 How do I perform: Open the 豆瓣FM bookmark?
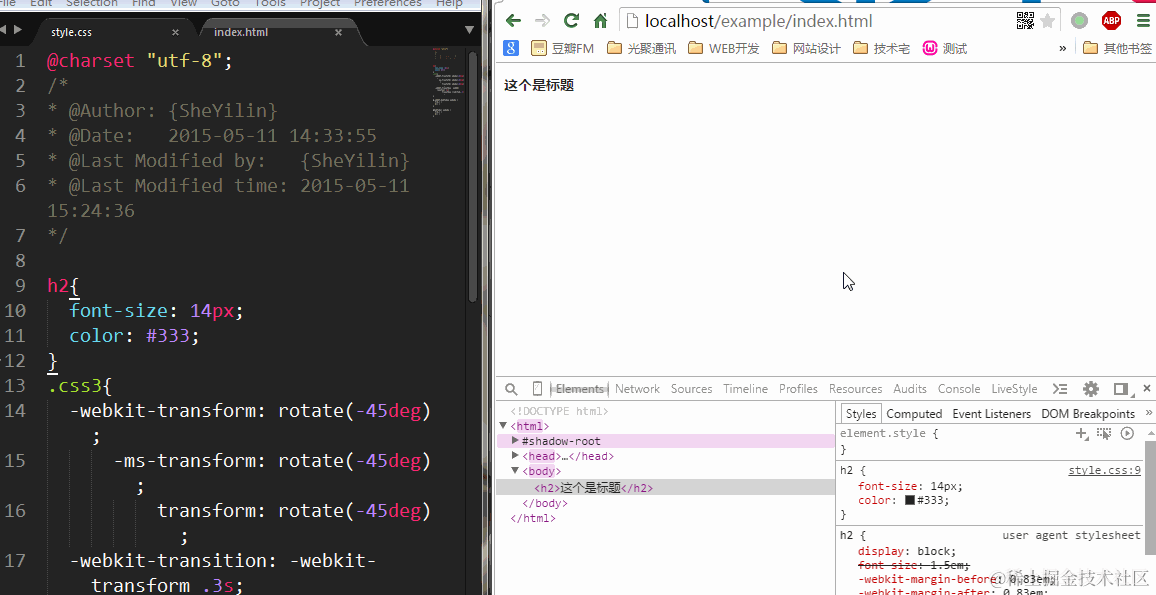(x=563, y=49)
